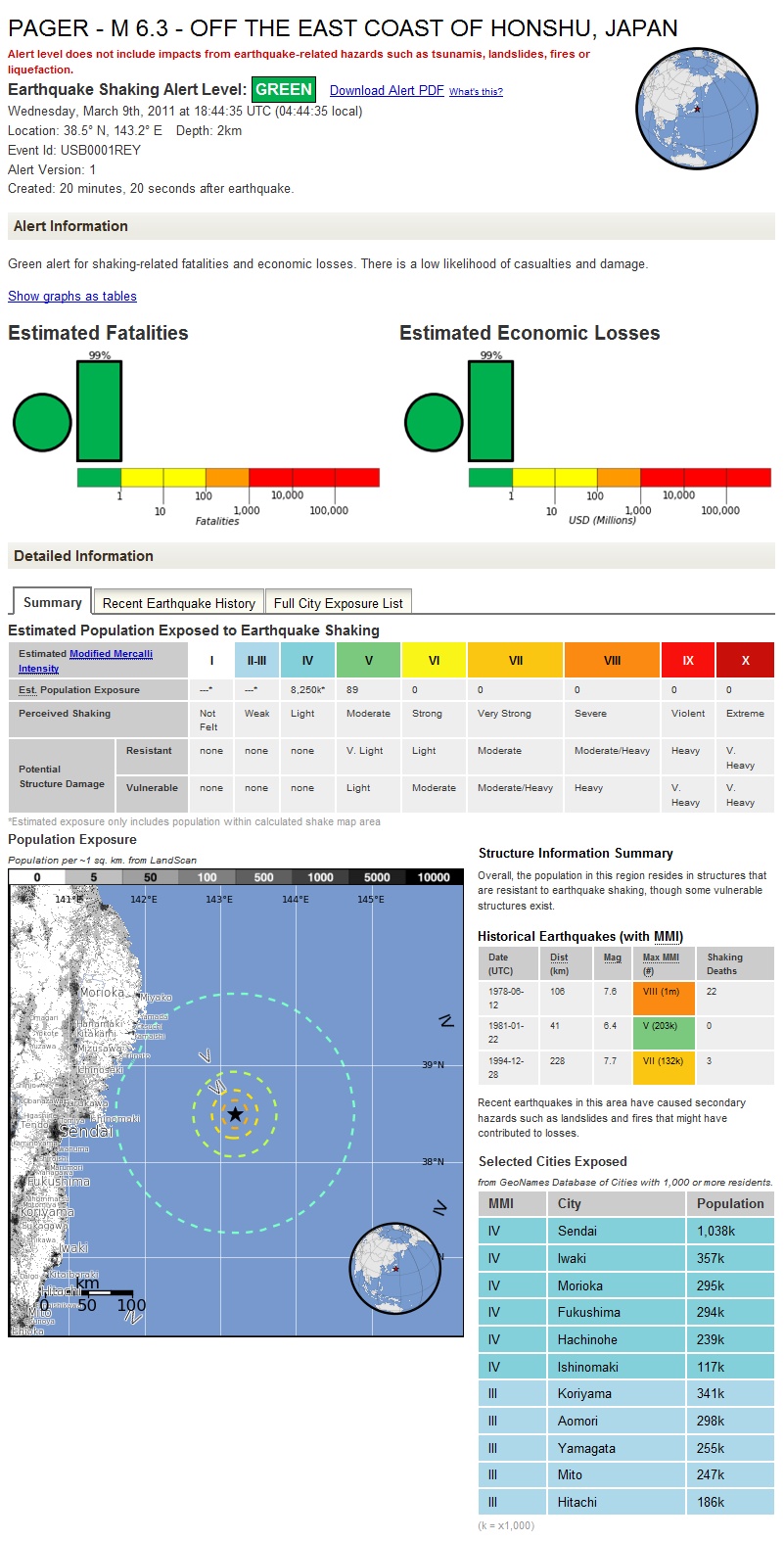Select the Mito city row
784x1541 pixels.
626,1474
